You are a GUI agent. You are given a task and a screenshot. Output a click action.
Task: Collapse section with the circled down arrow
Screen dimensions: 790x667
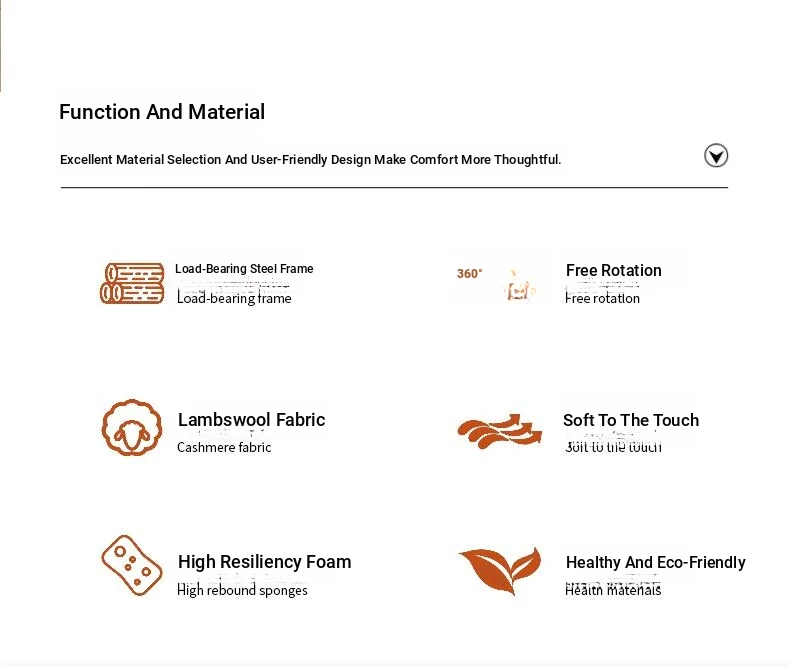point(716,155)
